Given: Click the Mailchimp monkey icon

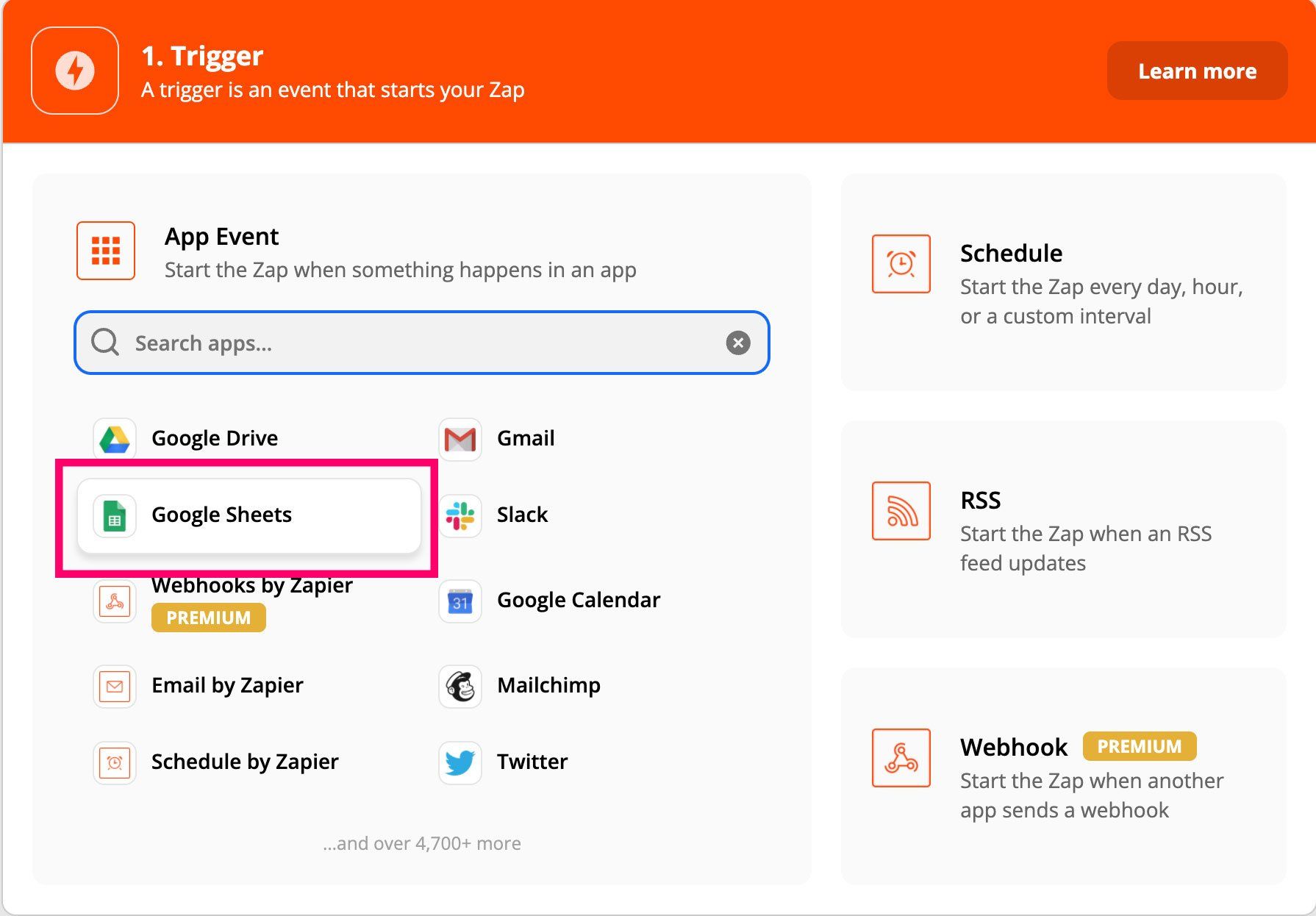Looking at the screenshot, I should [x=460, y=686].
